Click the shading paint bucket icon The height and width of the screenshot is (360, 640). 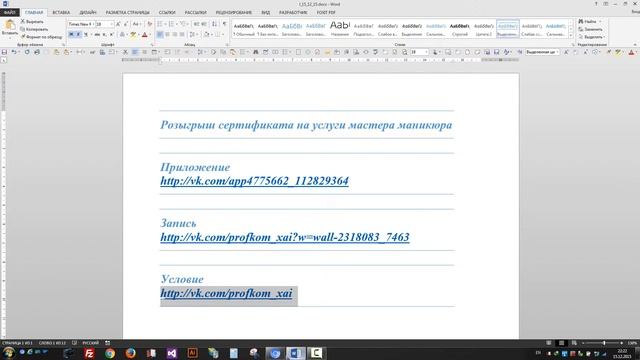(x=207, y=35)
